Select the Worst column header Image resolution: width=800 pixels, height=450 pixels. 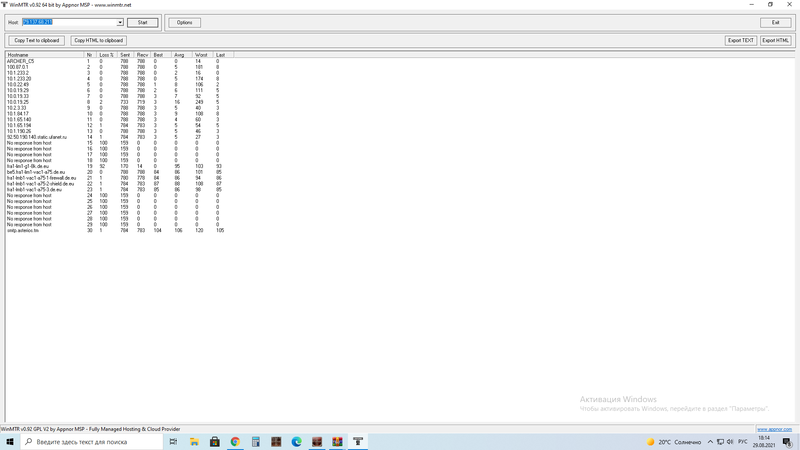tap(203, 55)
